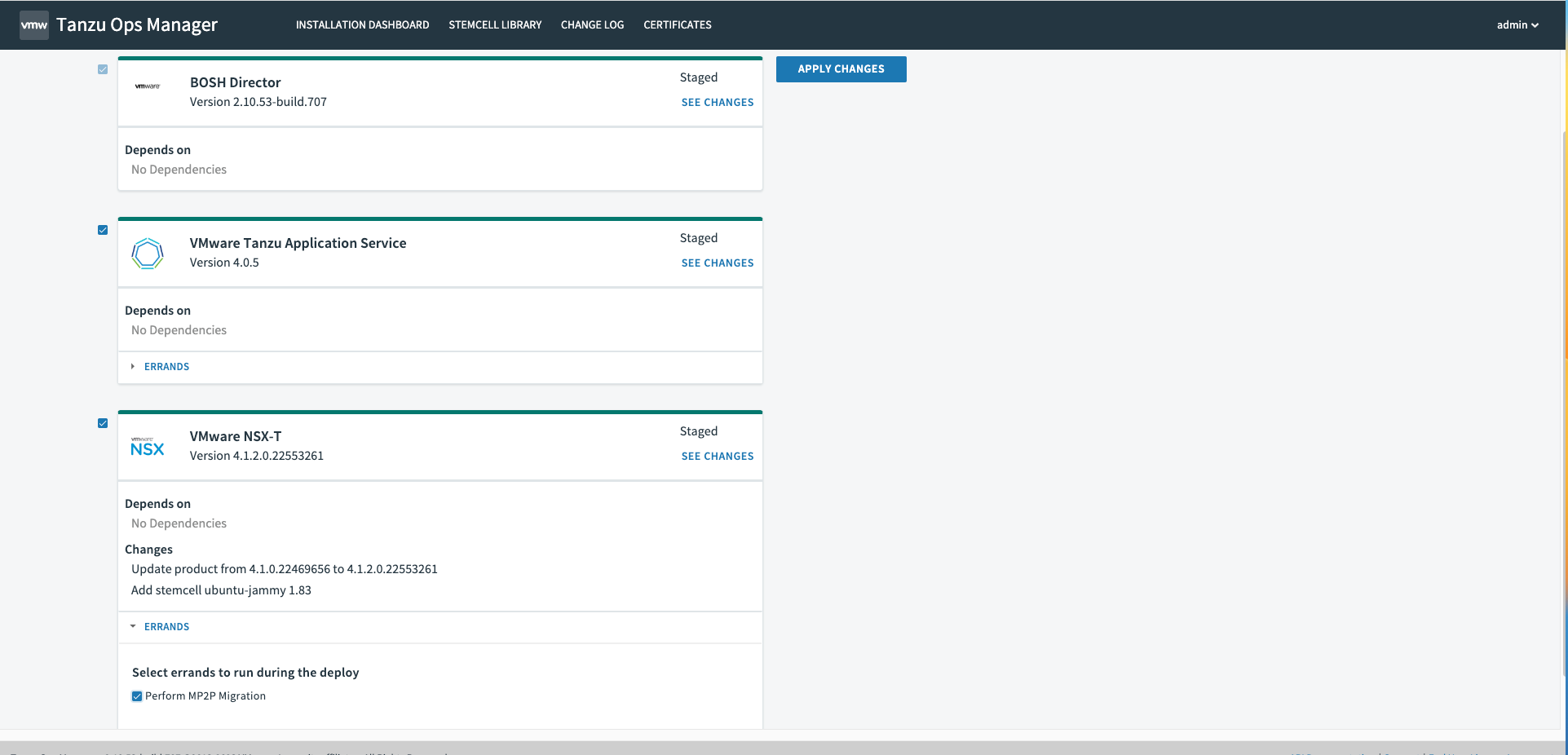This screenshot has height=755, width=1568.
Task: Click Version 4.1.2.0.22553261 text
Action: coord(257,456)
